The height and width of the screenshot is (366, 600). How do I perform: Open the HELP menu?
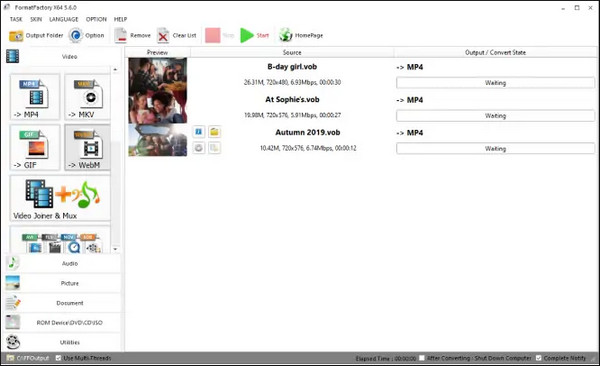[120, 19]
